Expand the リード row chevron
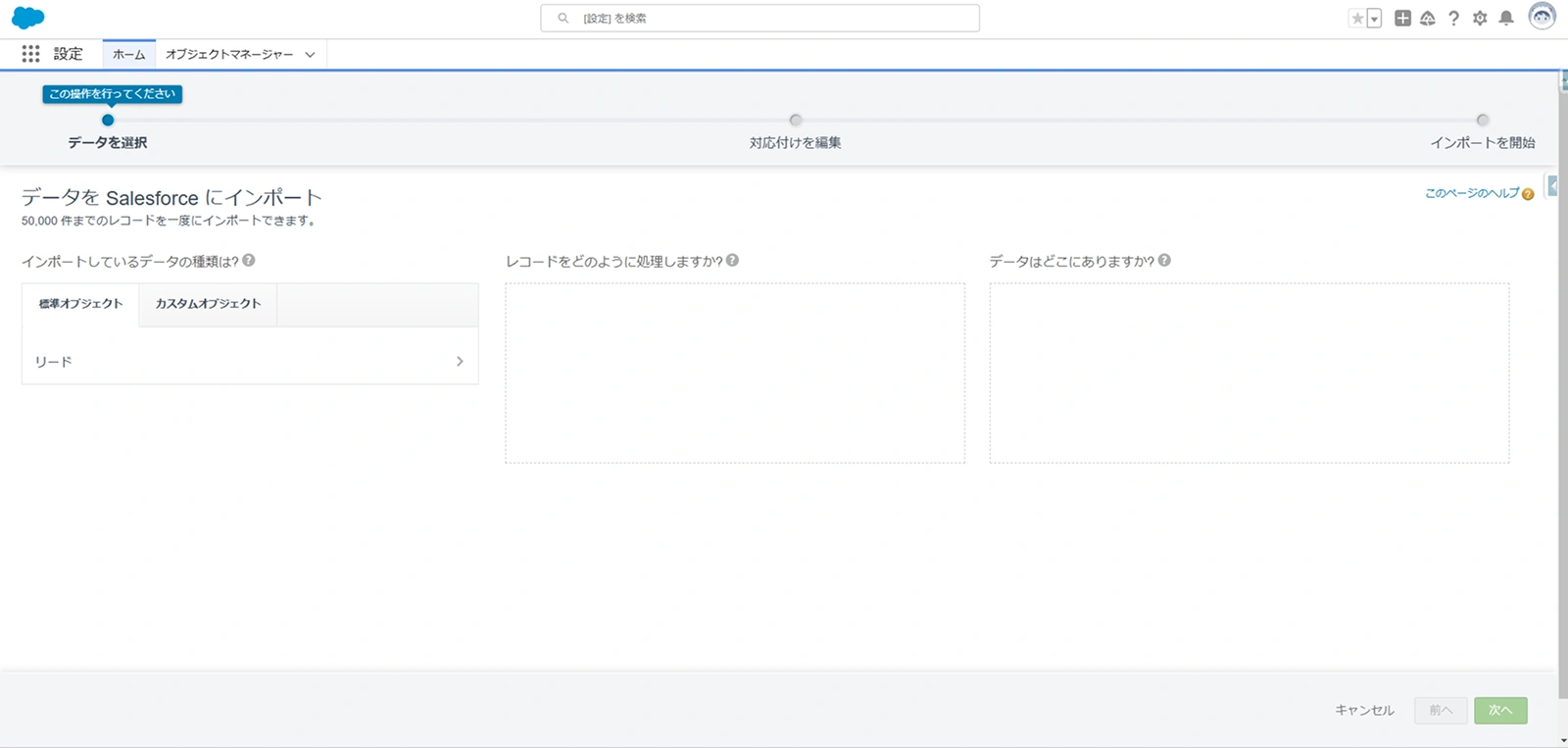1568x748 pixels. click(x=460, y=362)
